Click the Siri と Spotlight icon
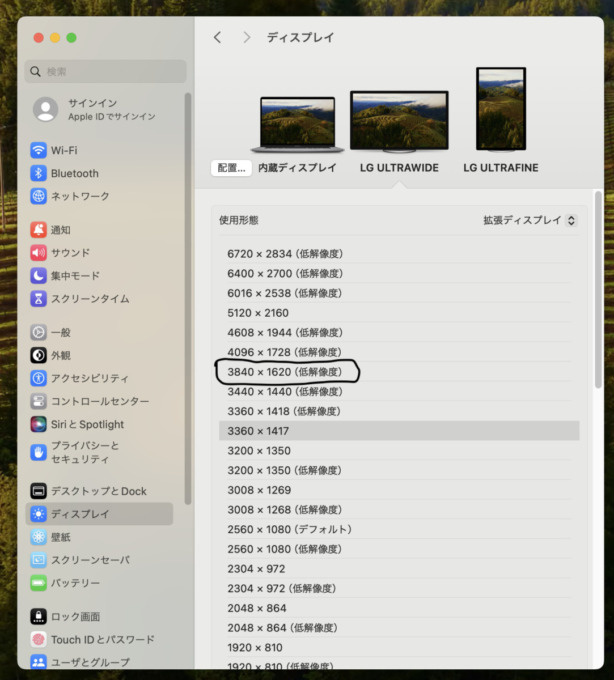 pos(38,424)
